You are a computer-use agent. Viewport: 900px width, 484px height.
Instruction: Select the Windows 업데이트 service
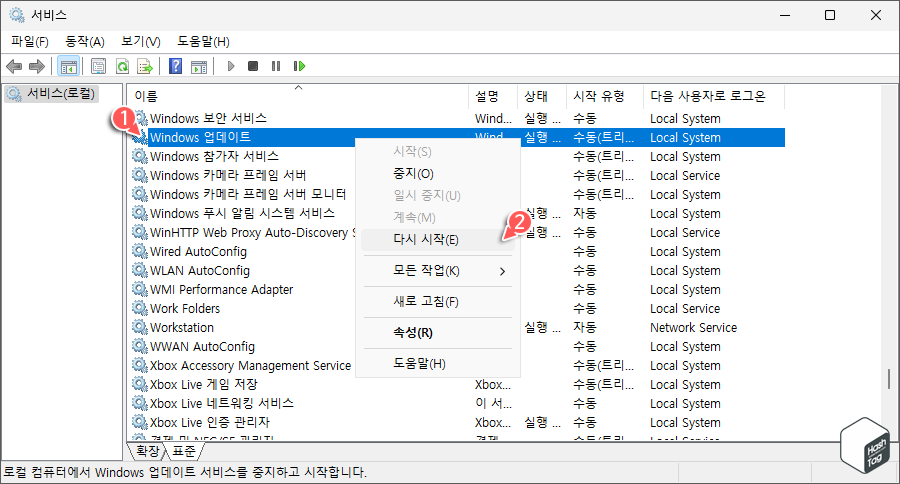[x=457, y=137]
